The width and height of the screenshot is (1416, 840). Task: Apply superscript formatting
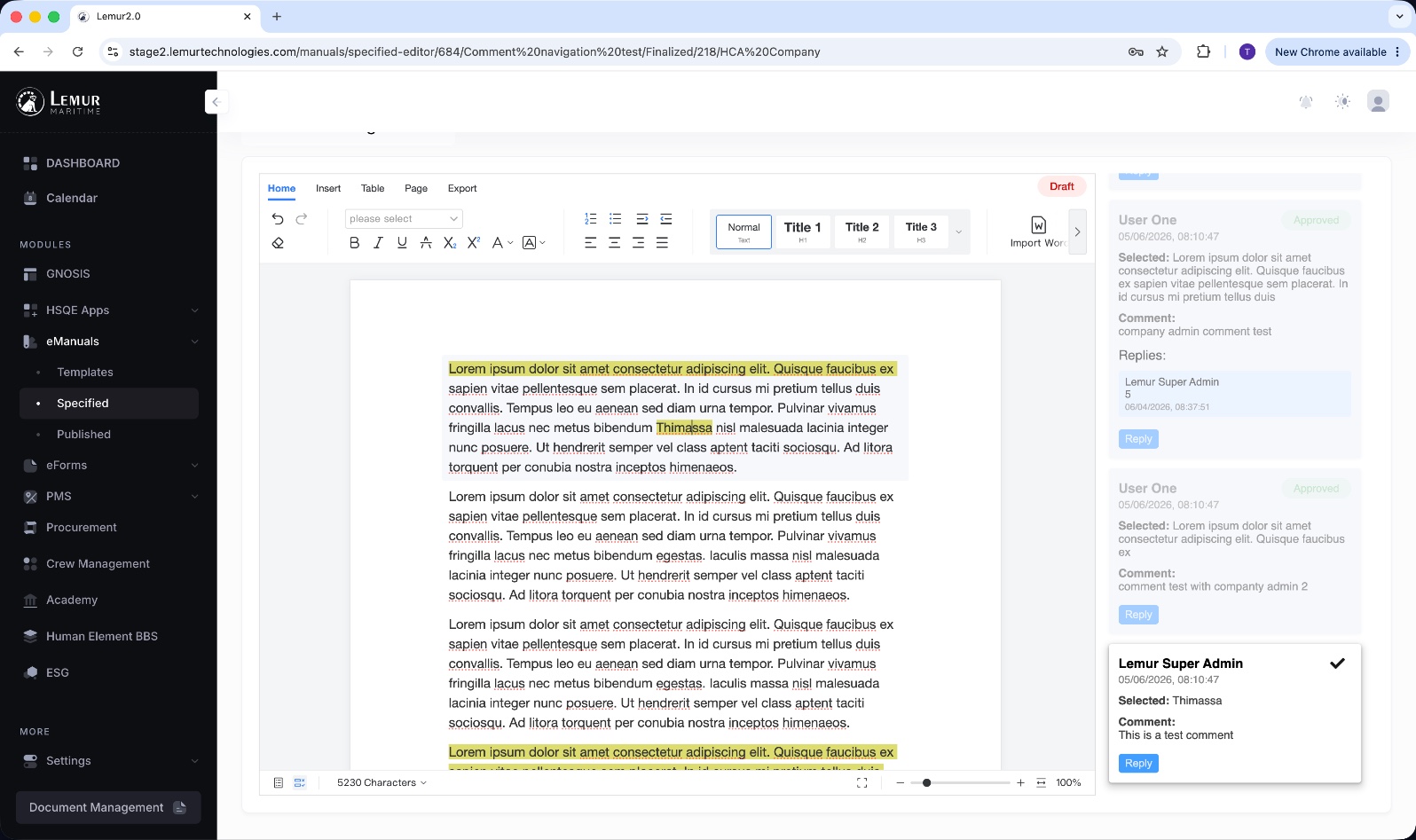(x=474, y=242)
